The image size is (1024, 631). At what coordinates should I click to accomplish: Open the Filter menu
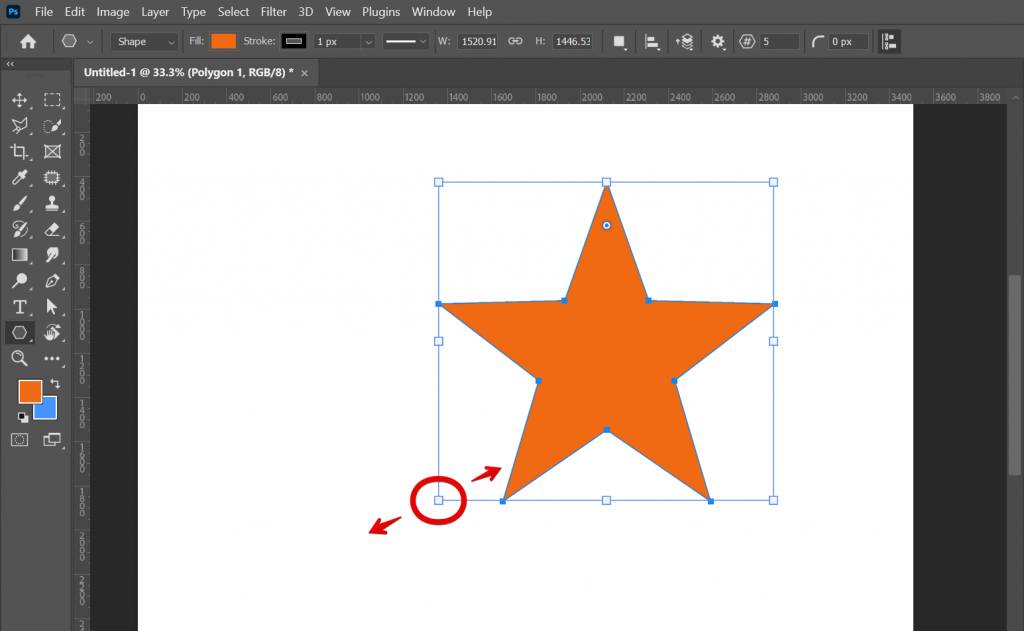click(273, 11)
